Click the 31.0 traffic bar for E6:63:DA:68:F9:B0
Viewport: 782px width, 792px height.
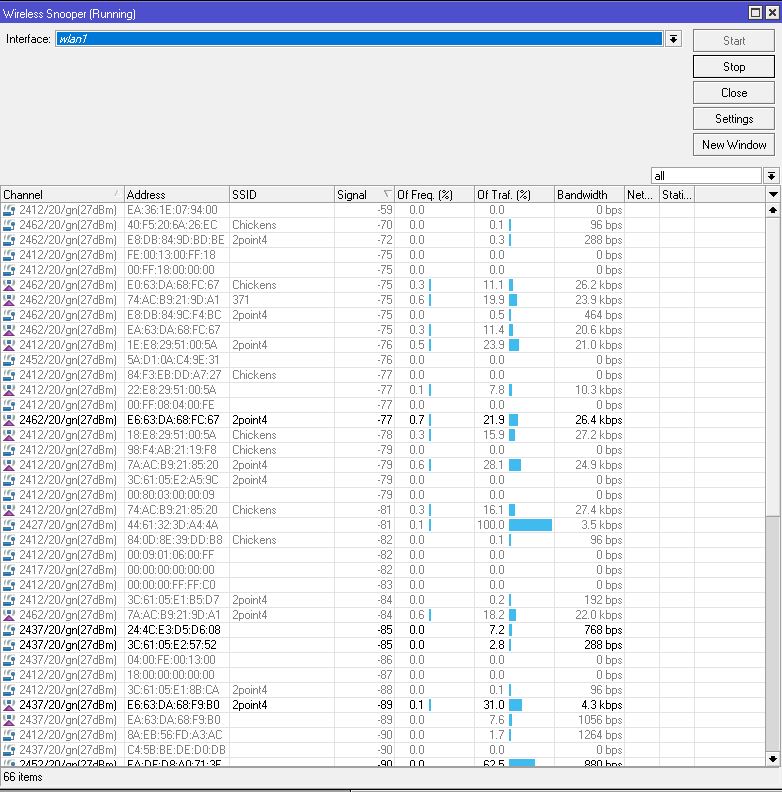coord(515,705)
